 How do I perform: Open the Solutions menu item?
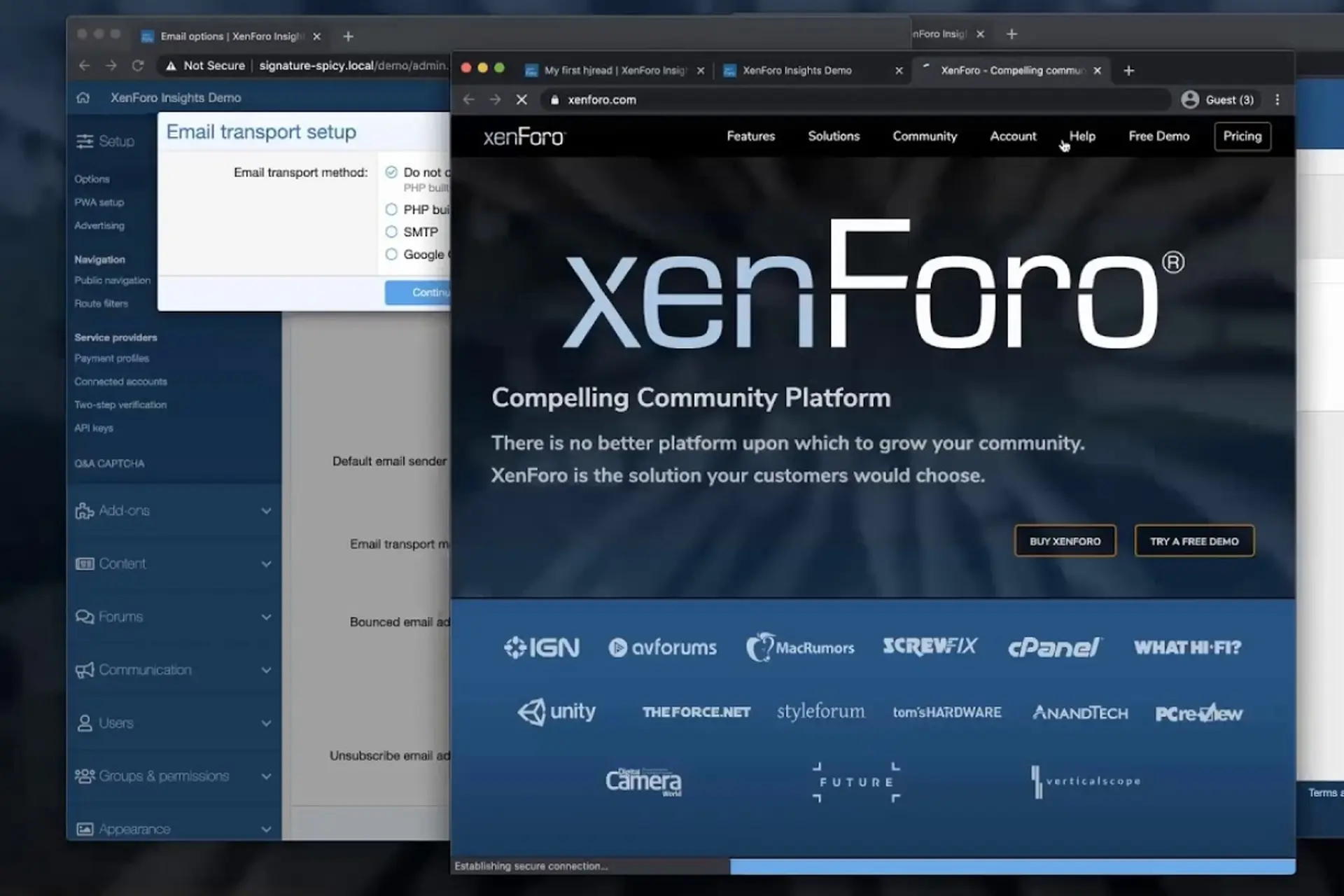click(834, 136)
